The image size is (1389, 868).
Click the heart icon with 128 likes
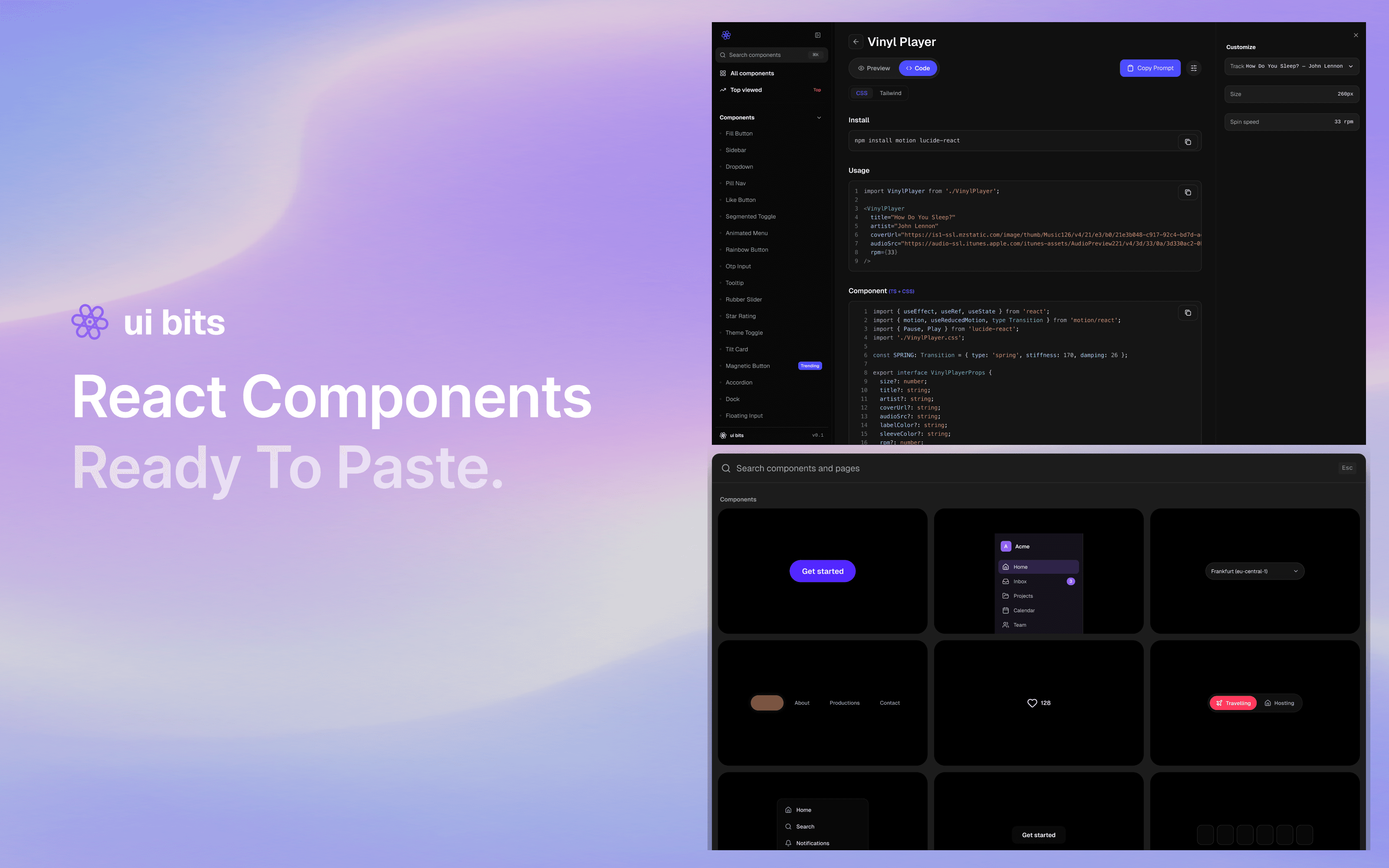1032,703
